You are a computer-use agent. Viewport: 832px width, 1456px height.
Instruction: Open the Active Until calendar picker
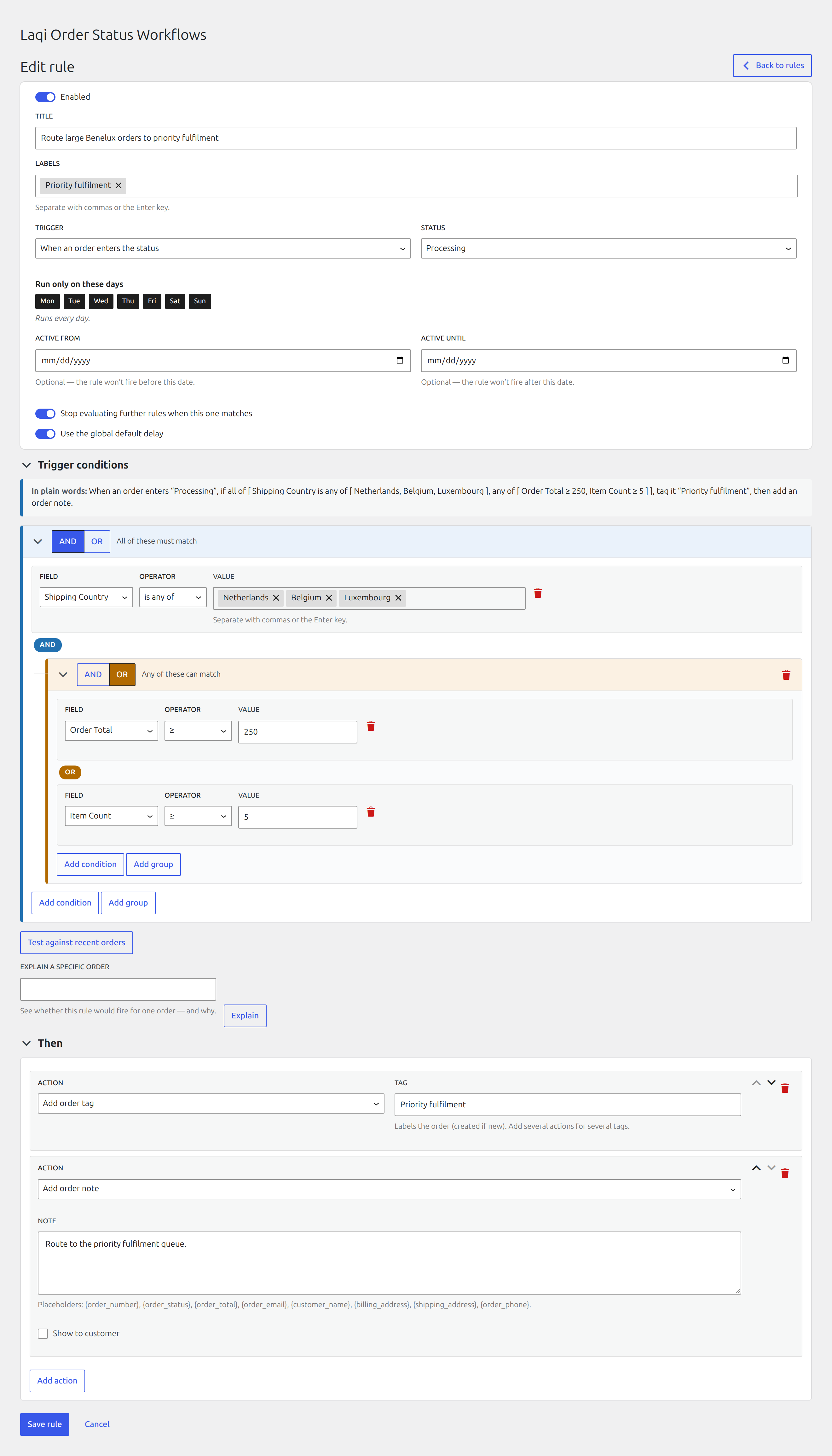point(785,360)
